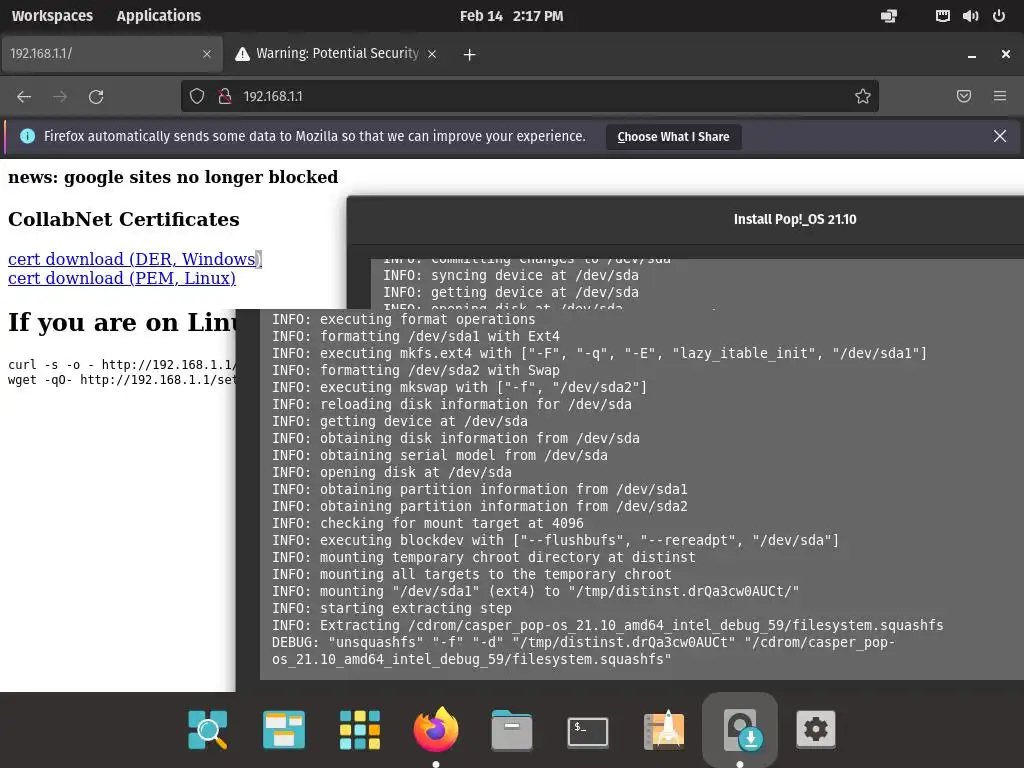
Task: Click the CollabNet Certificates heading
Action: (x=123, y=219)
